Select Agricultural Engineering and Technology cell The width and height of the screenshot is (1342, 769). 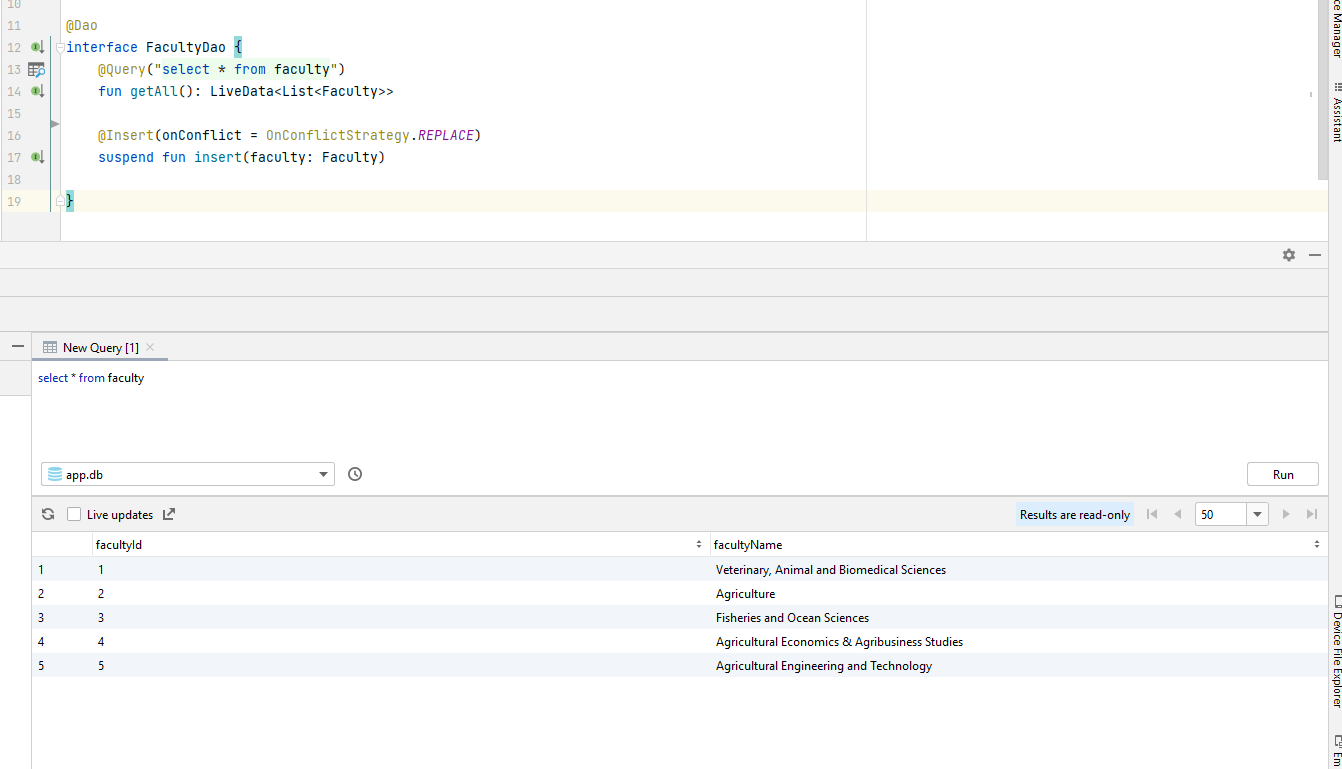[x=1018, y=666]
